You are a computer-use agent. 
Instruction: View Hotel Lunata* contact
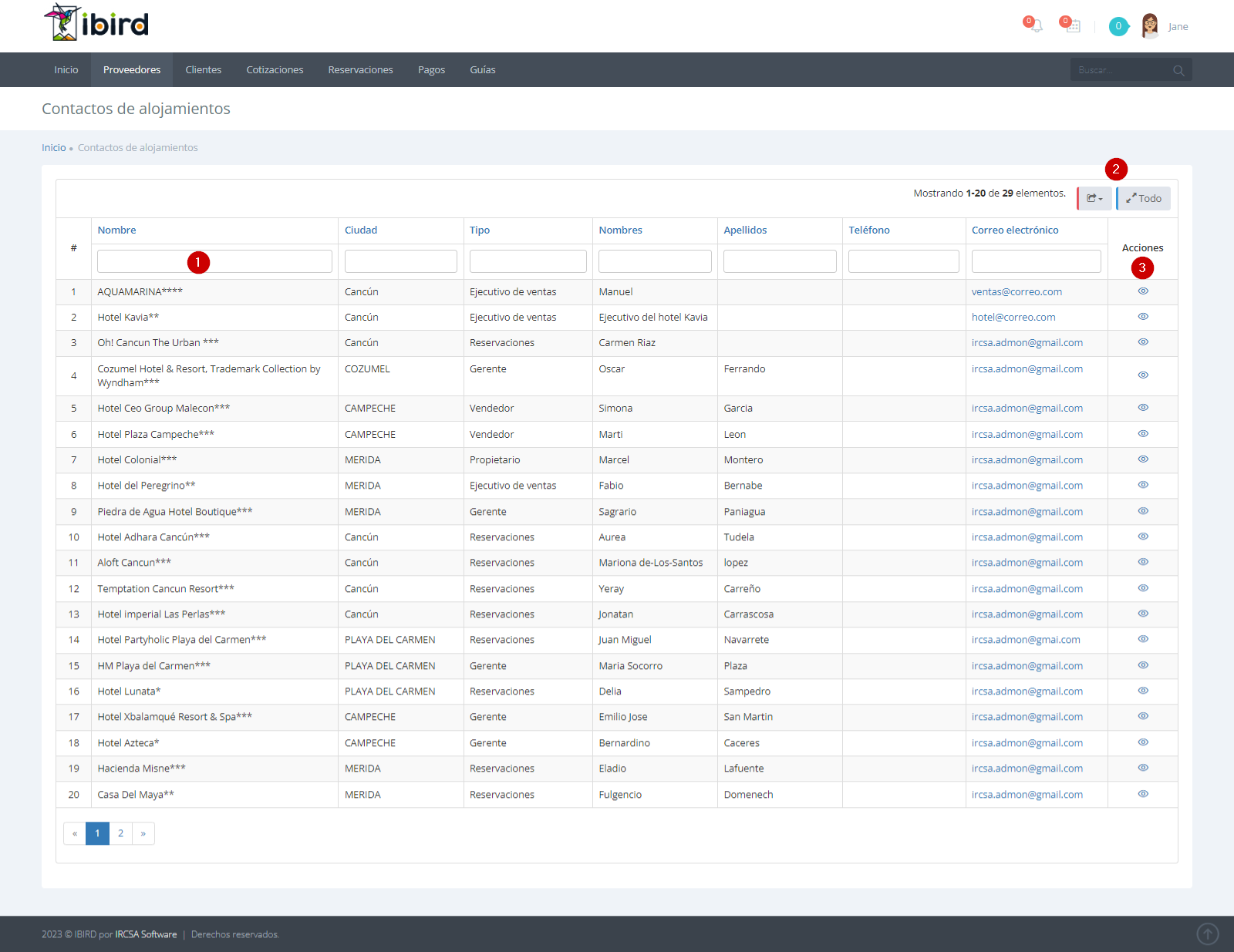1143,691
